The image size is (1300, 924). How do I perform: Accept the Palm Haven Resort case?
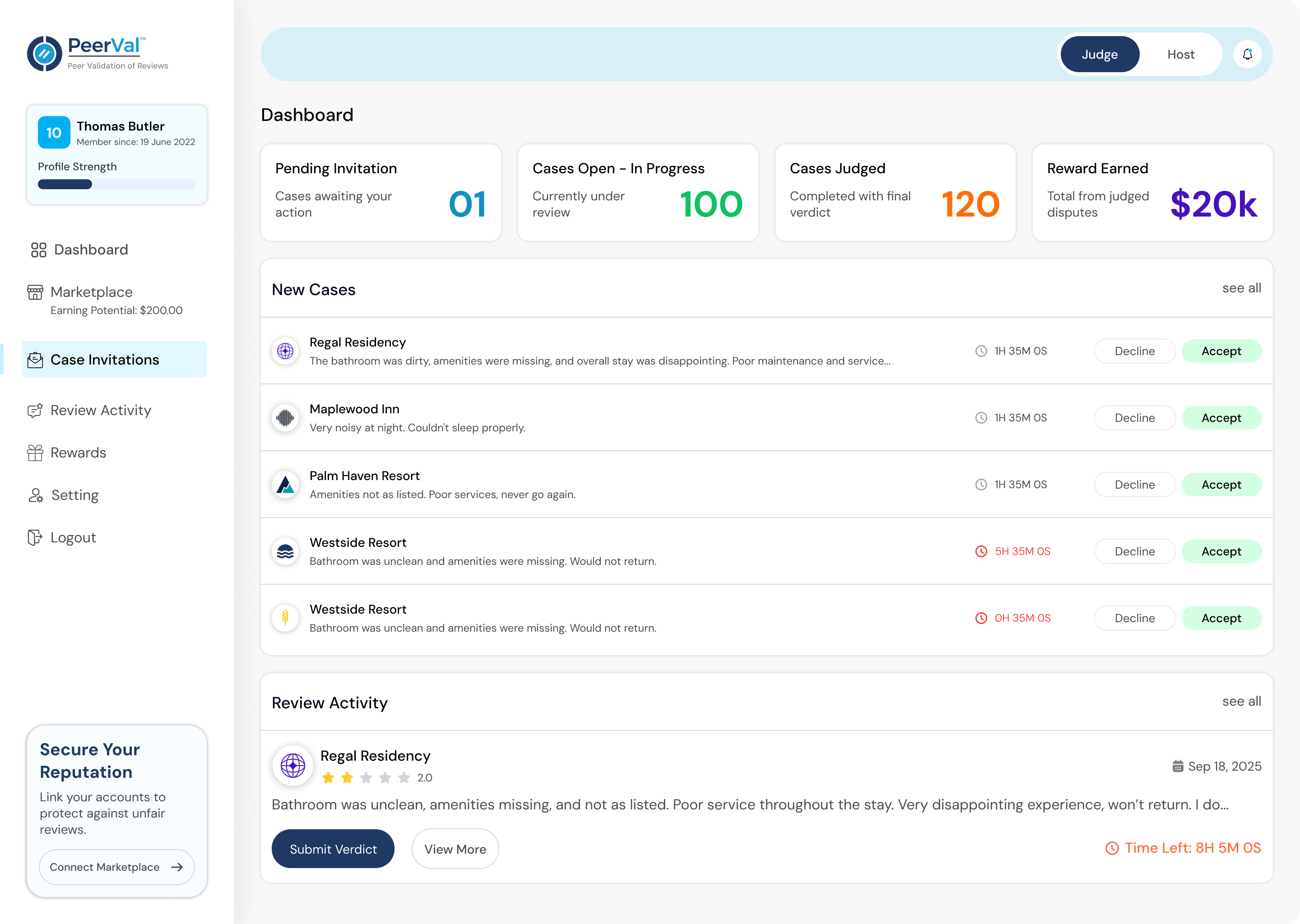[x=1221, y=484]
